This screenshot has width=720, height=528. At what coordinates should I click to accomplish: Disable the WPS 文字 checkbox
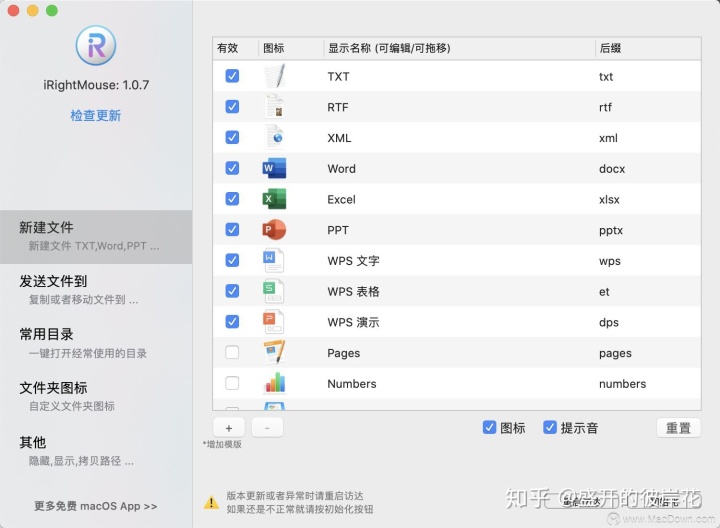232,260
